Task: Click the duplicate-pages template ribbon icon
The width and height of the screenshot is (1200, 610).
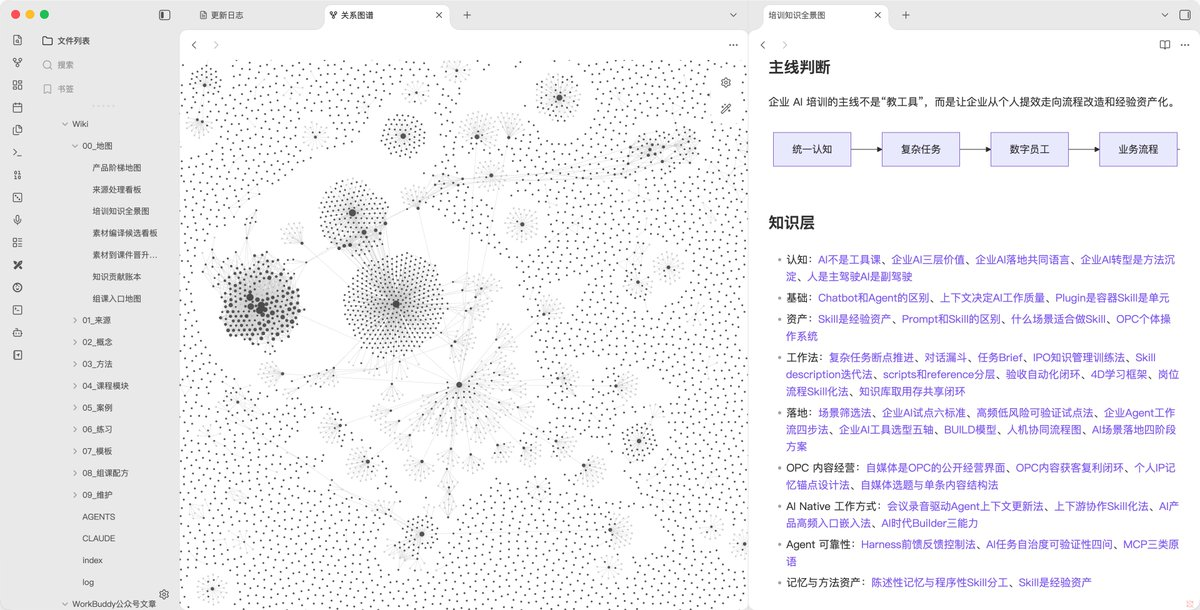Action: coord(17,130)
